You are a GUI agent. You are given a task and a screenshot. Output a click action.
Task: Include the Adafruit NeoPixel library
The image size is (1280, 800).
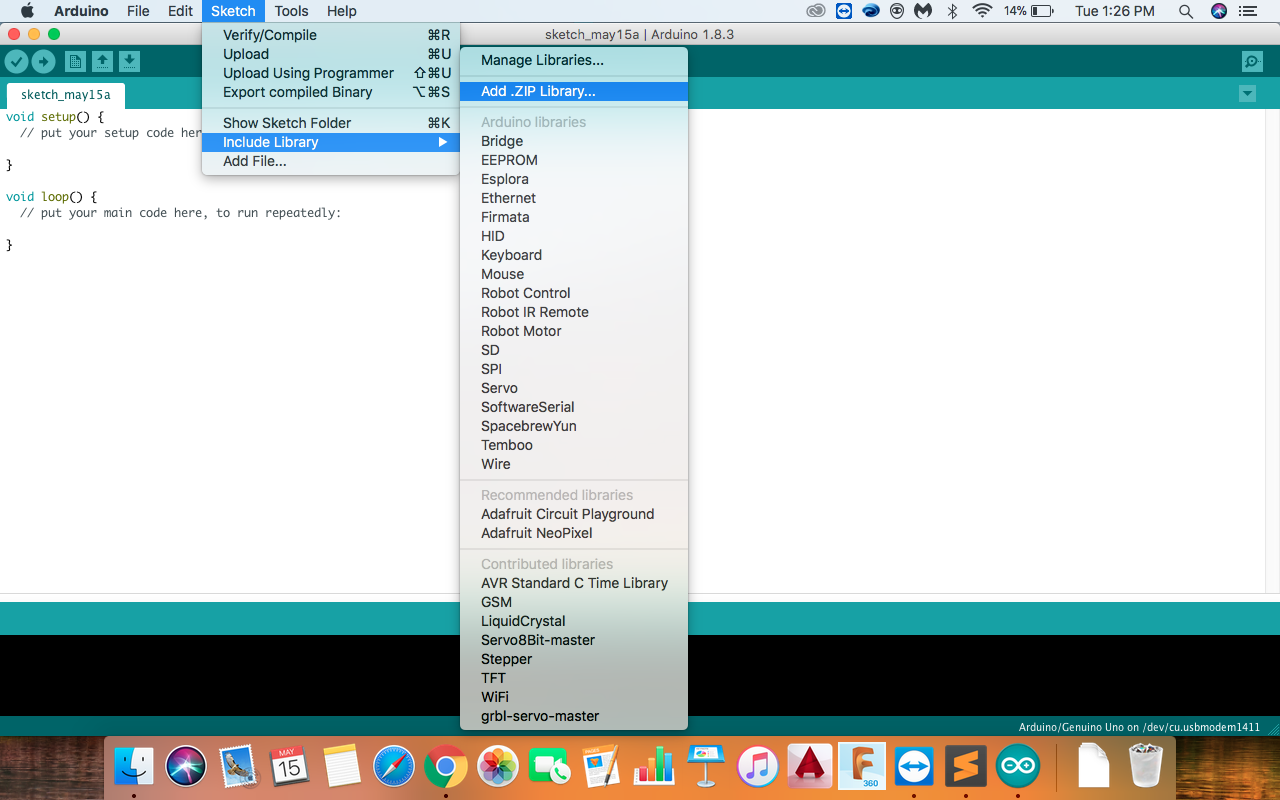[x=574, y=533]
